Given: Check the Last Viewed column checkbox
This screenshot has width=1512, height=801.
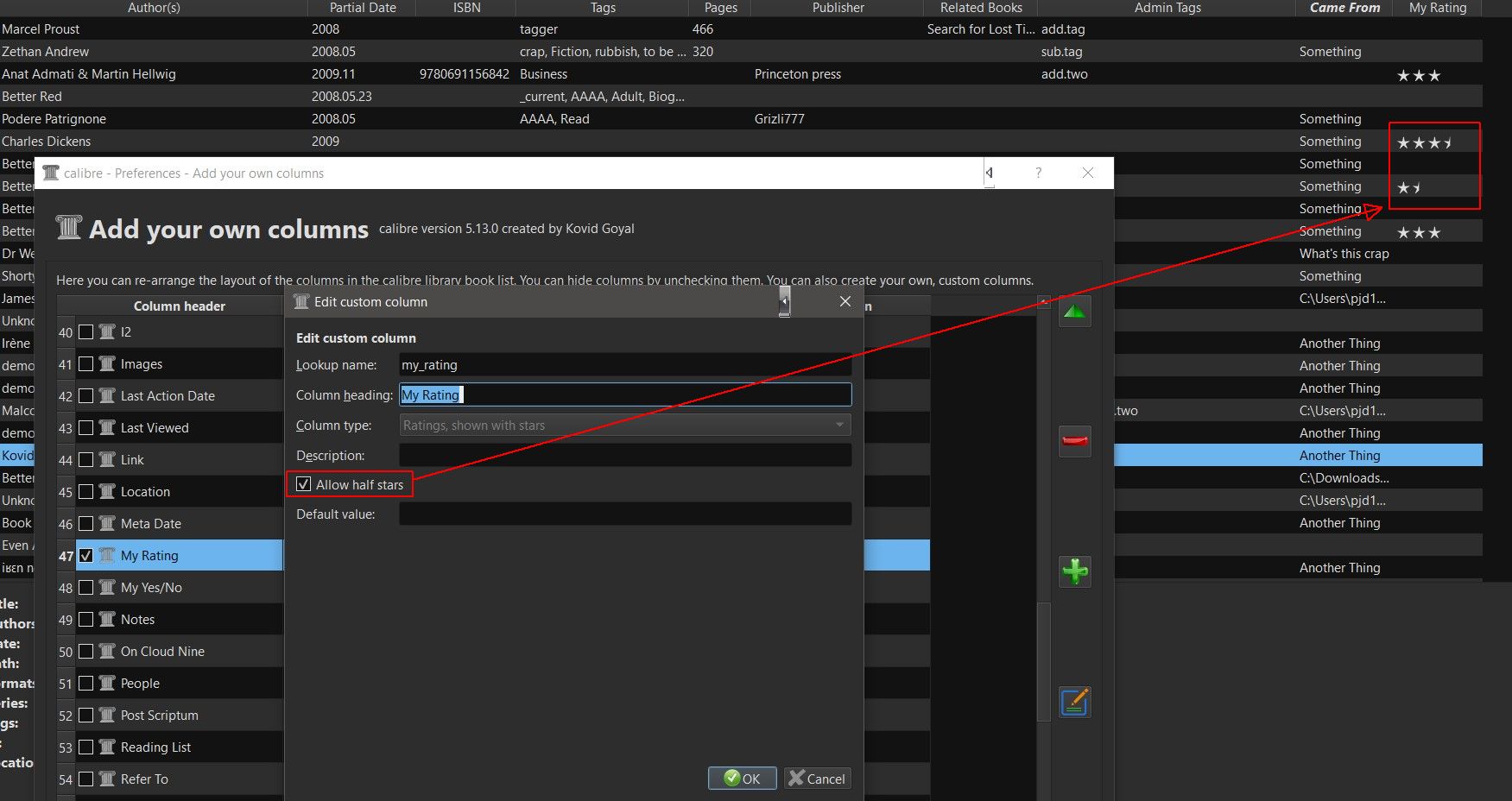Looking at the screenshot, I should point(86,427).
